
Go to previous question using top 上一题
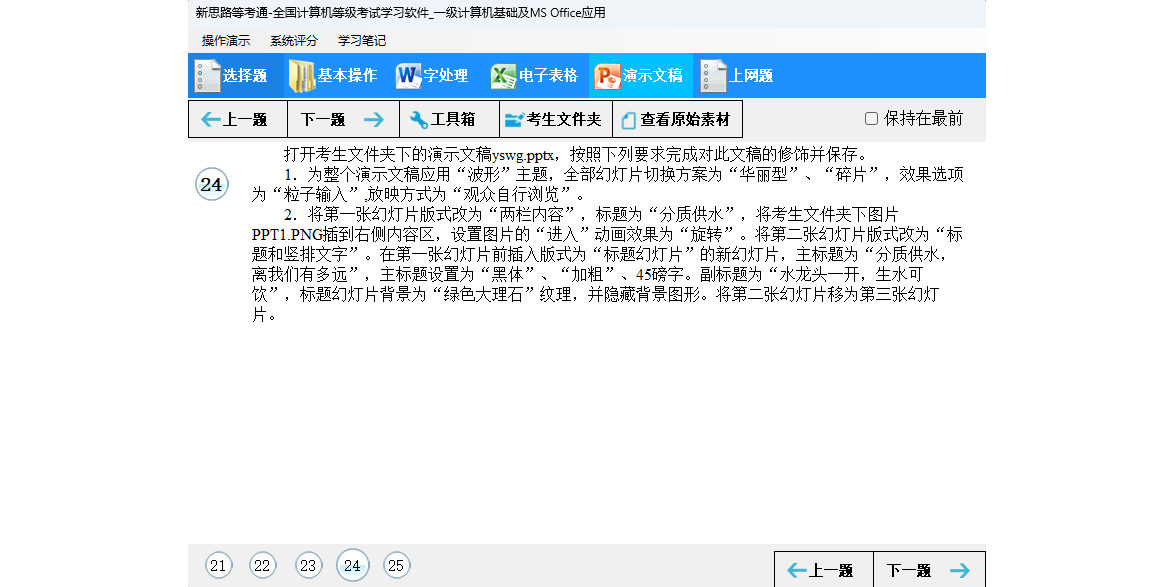[x=237, y=120]
